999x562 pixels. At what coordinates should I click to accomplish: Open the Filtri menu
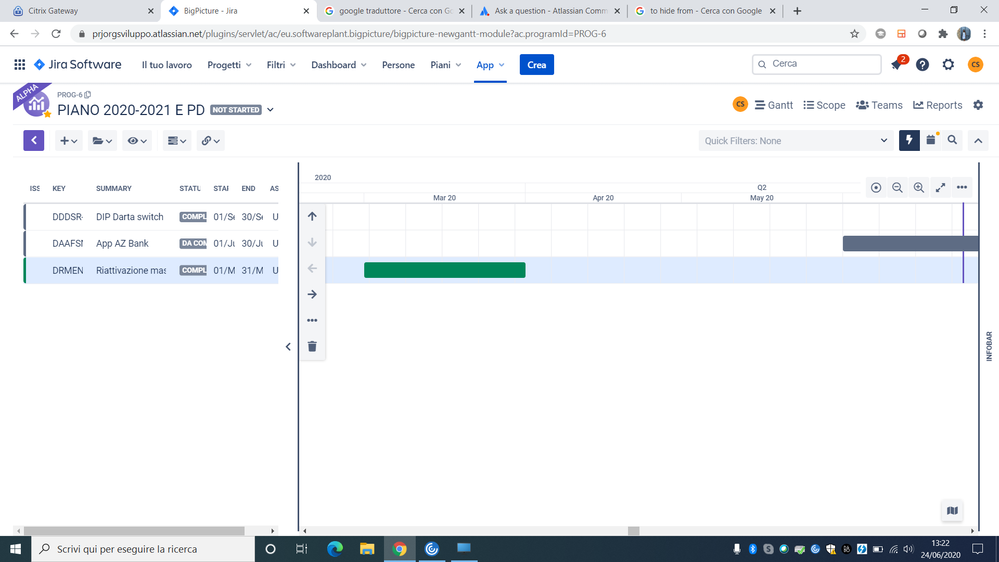pyautogui.click(x=281, y=64)
